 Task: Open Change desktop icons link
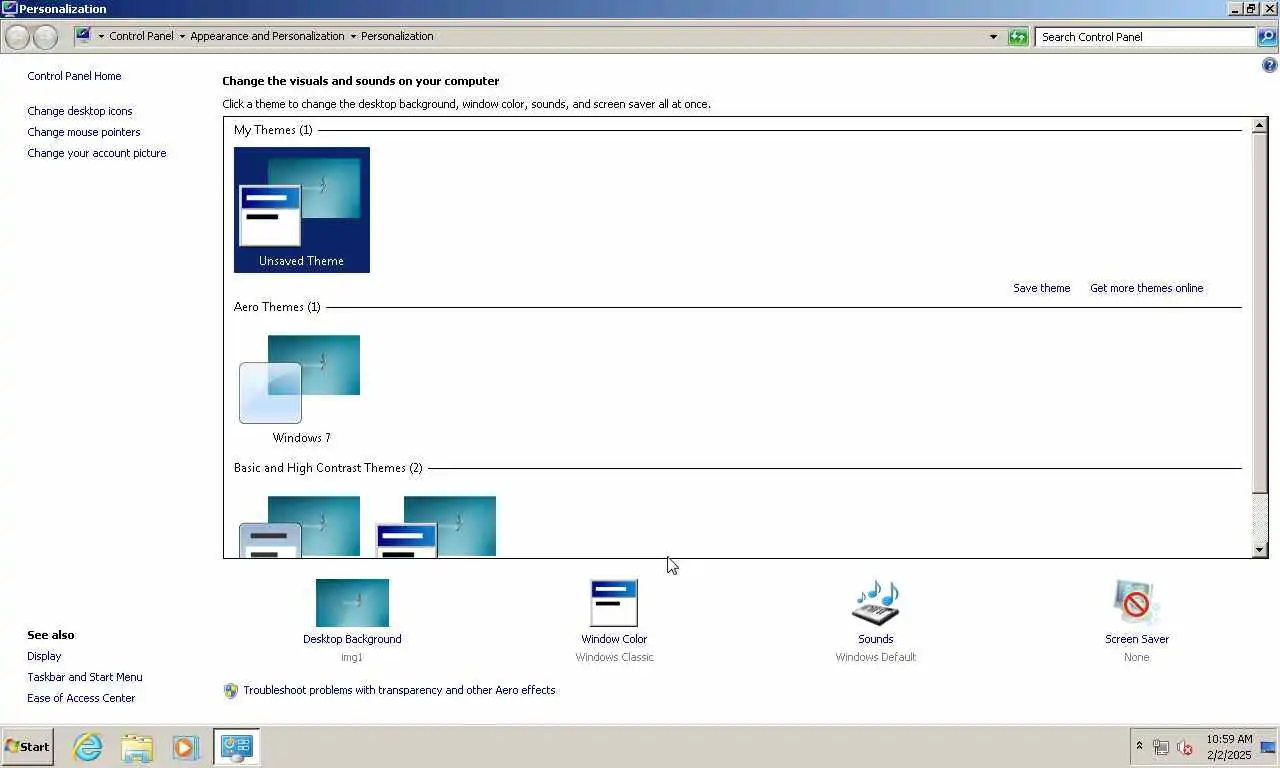[80, 111]
